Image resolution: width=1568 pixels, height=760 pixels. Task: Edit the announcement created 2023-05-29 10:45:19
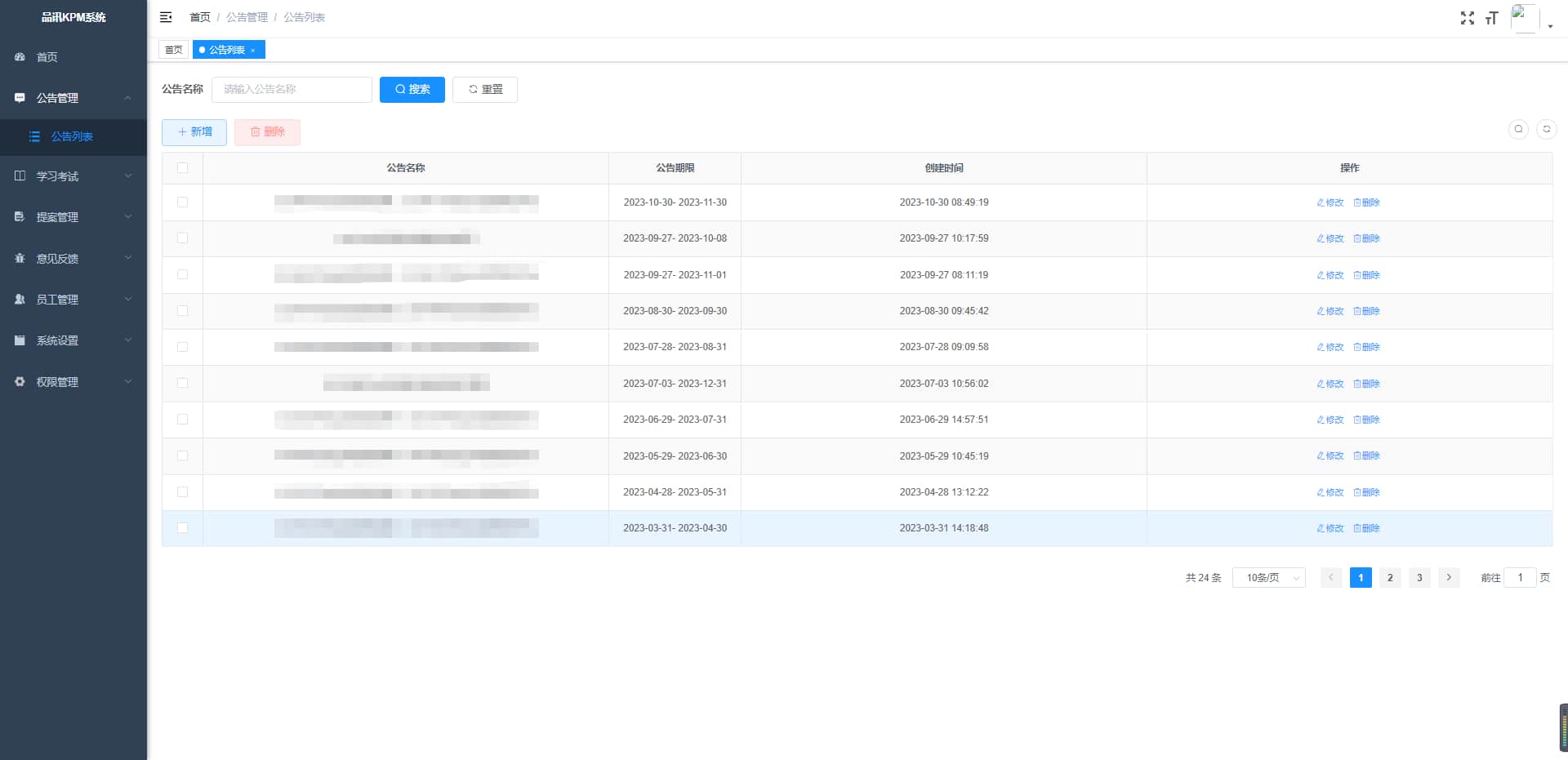coord(1330,456)
